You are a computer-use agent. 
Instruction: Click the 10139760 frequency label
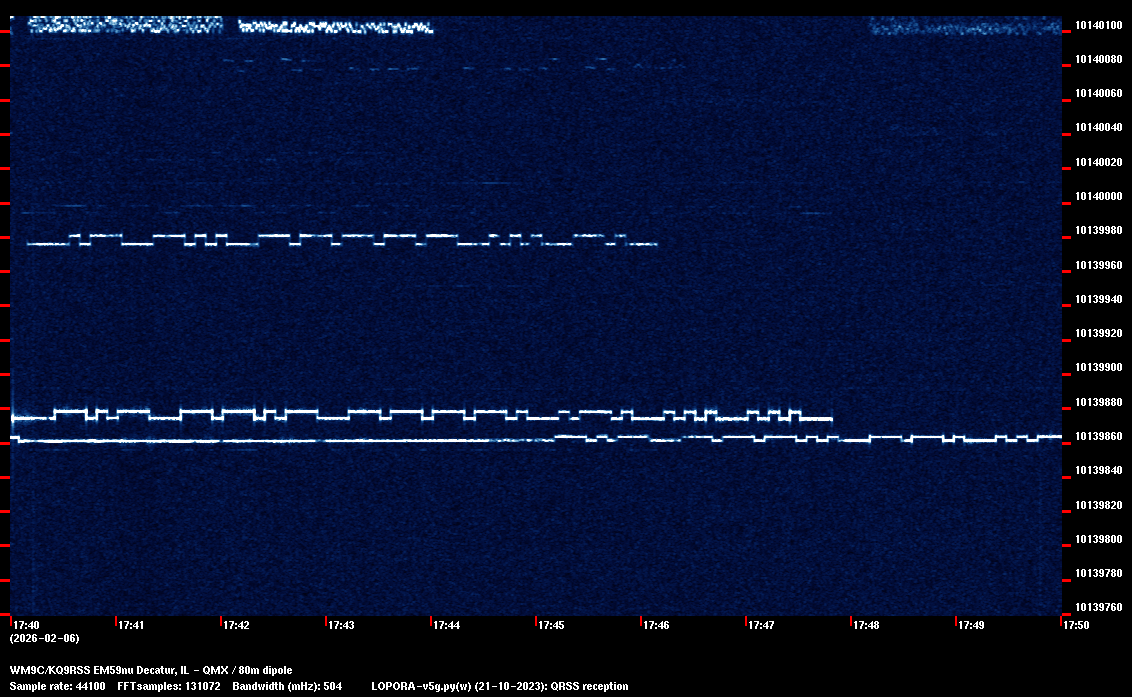[1099, 608]
